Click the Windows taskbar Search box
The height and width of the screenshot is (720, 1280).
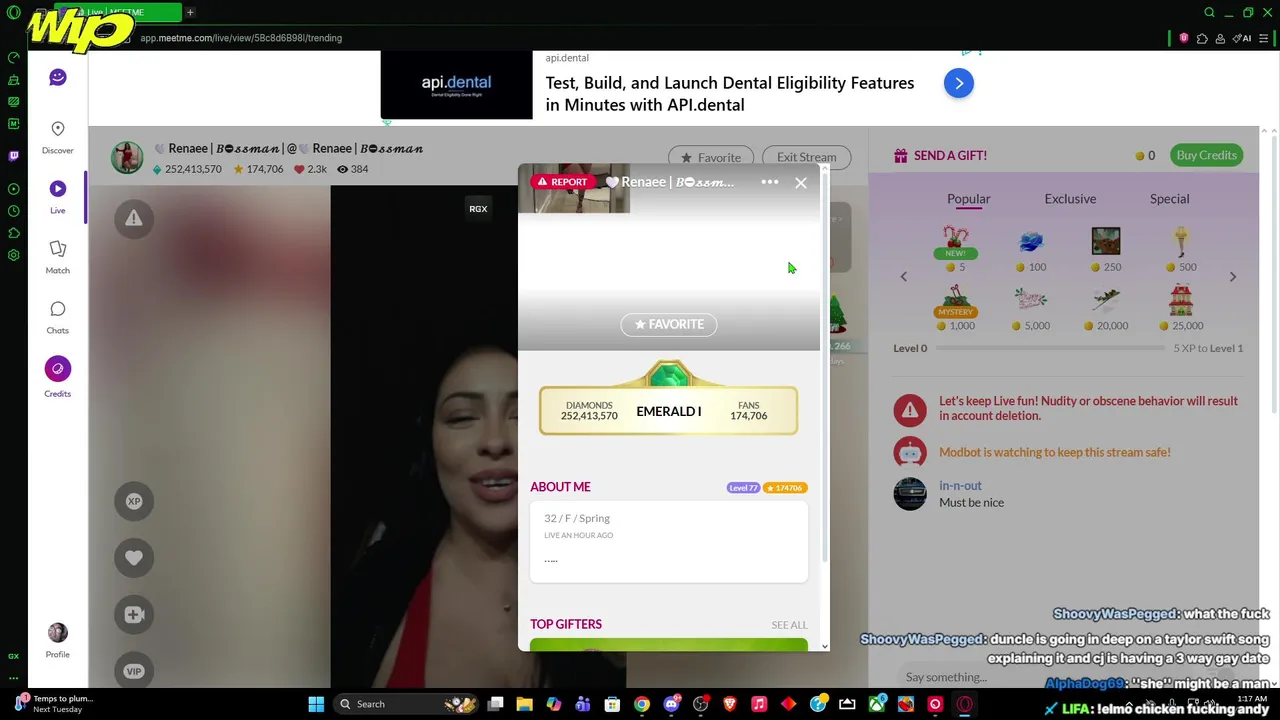(405, 704)
